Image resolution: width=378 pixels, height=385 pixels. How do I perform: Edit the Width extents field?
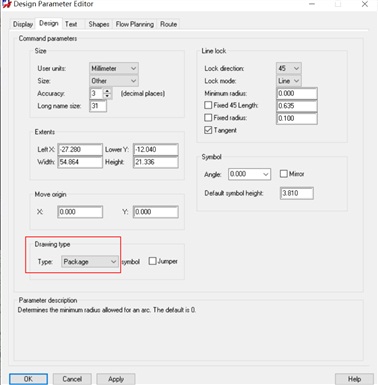coord(80,162)
